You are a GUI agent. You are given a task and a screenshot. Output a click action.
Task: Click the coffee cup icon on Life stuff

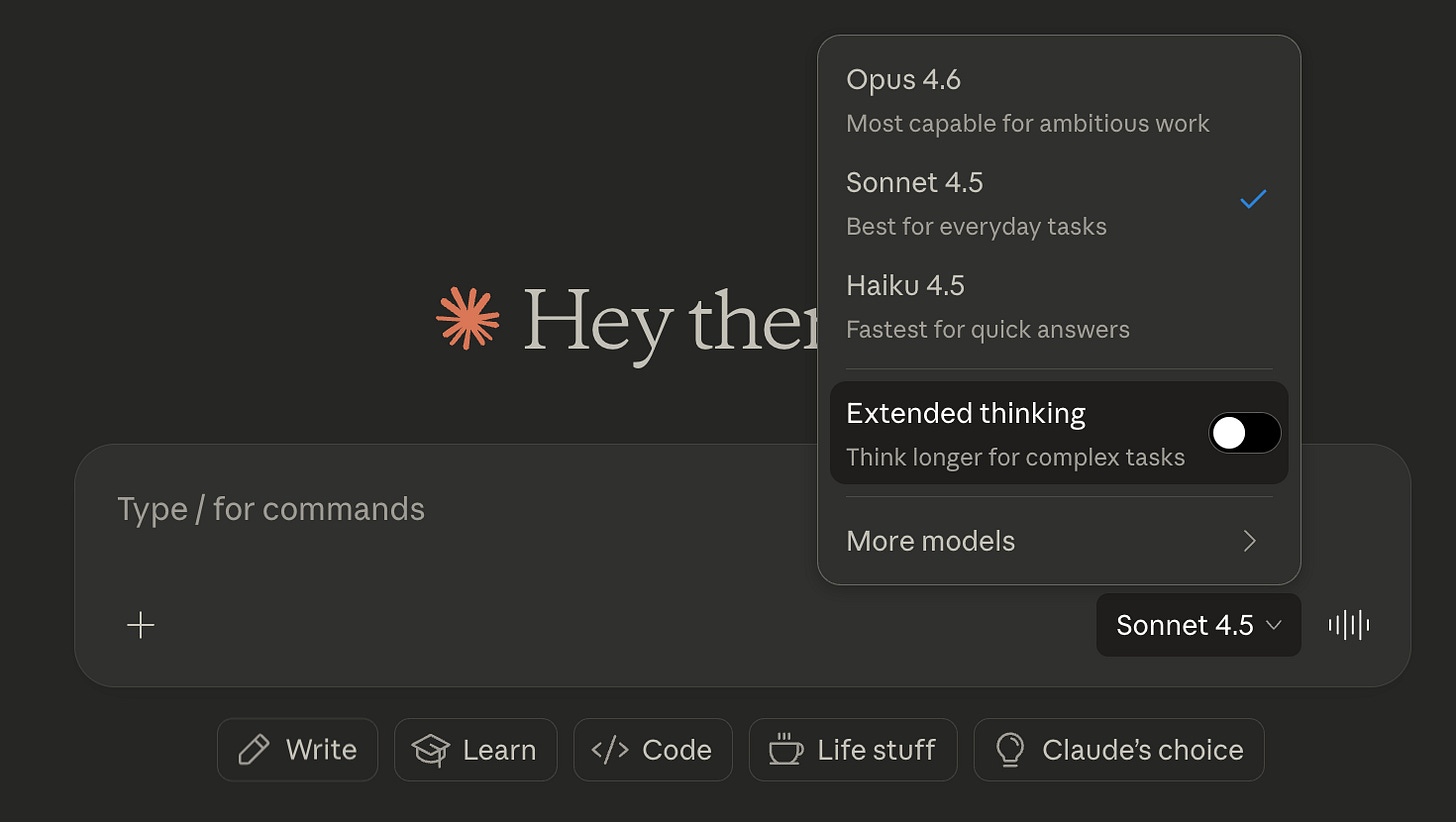pos(786,750)
